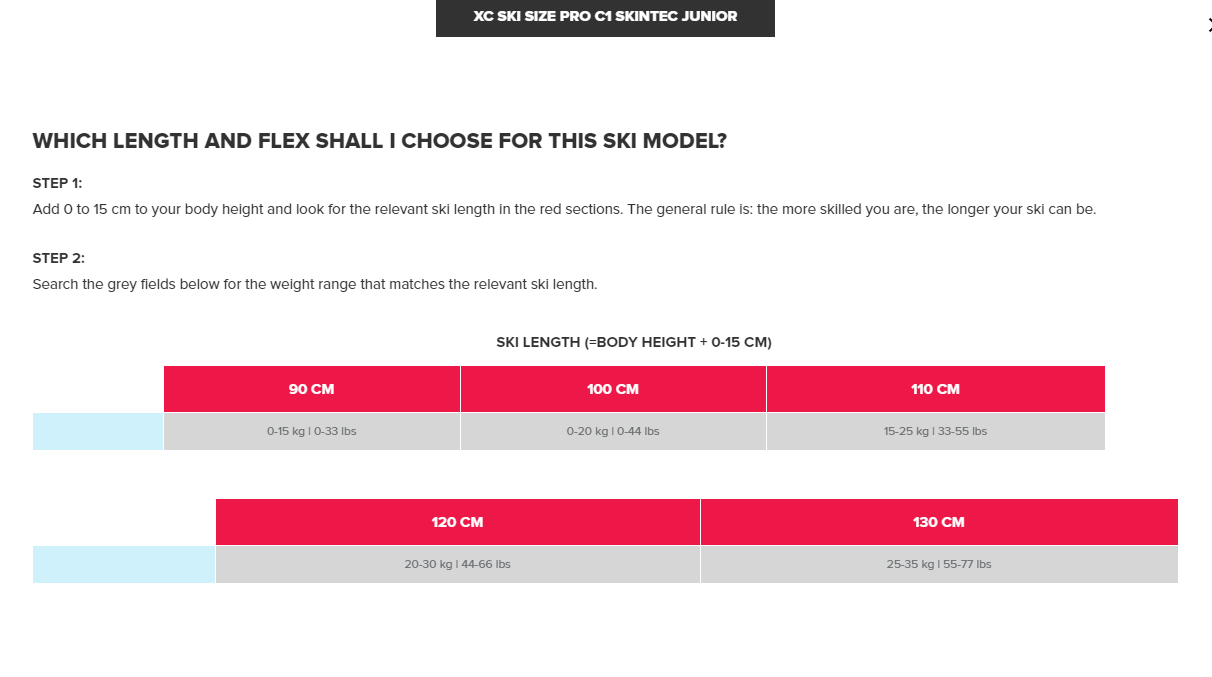Click the light blue cell in second table
The width and height of the screenshot is (1212, 677).
click(x=124, y=565)
